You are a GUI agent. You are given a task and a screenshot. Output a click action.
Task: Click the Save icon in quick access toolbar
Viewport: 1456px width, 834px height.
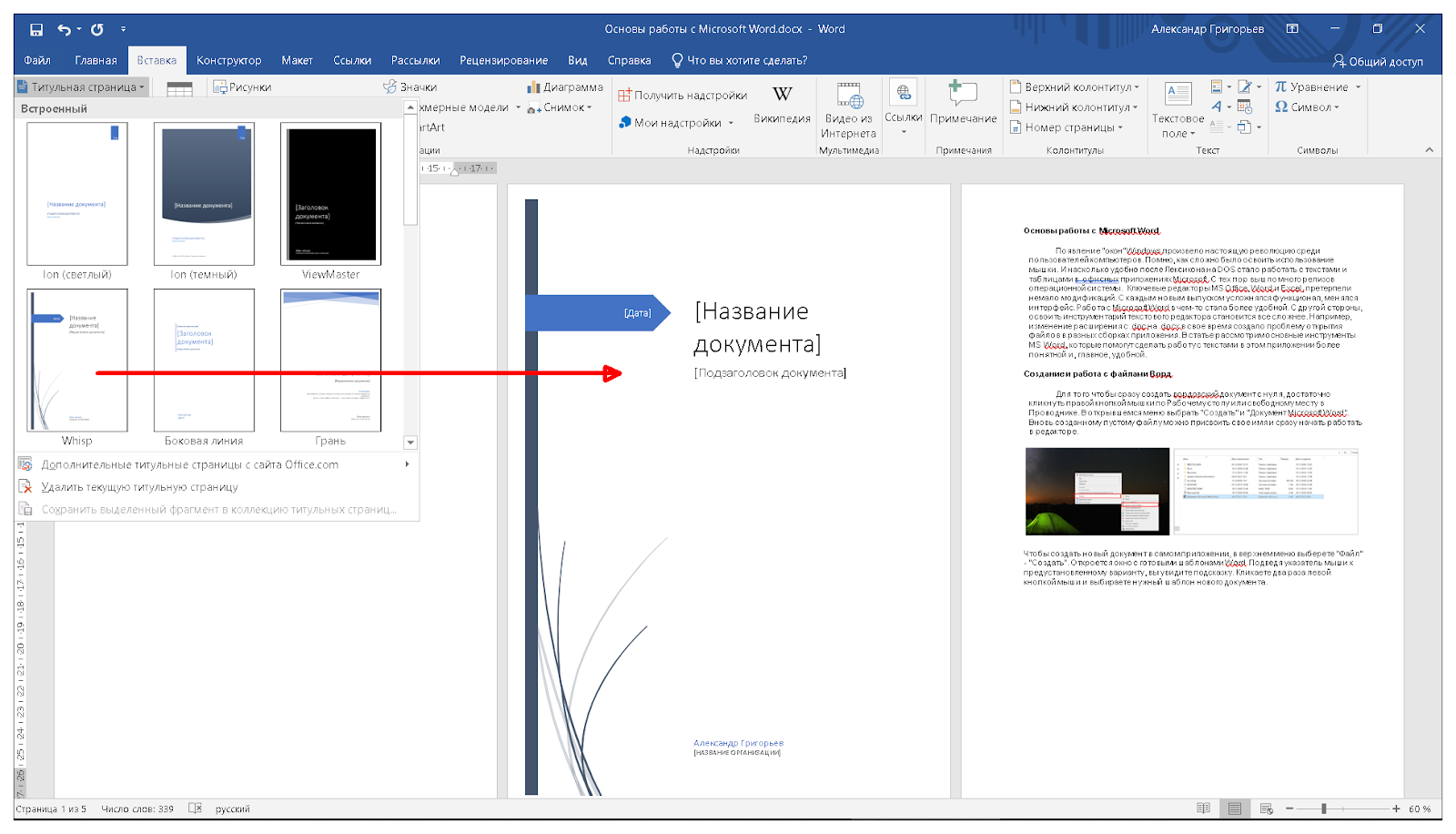pos(36,29)
